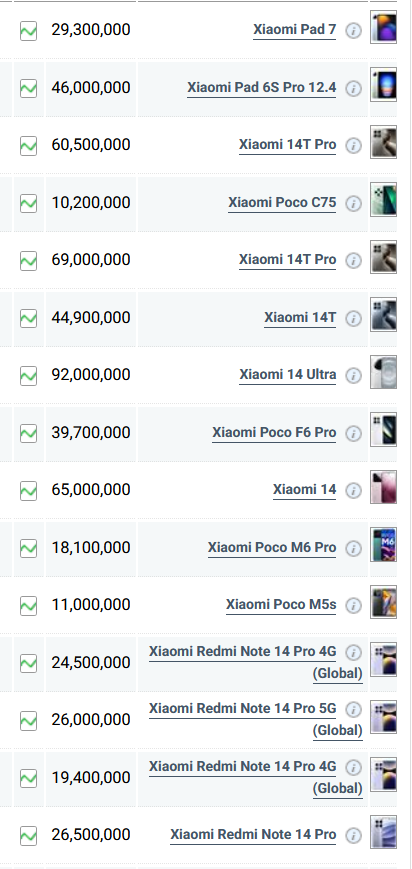The width and height of the screenshot is (412, 869).
Task: Go to Xiaomi Redmi Note 14 Pro 5G (Global)
Action: [256, 719]
